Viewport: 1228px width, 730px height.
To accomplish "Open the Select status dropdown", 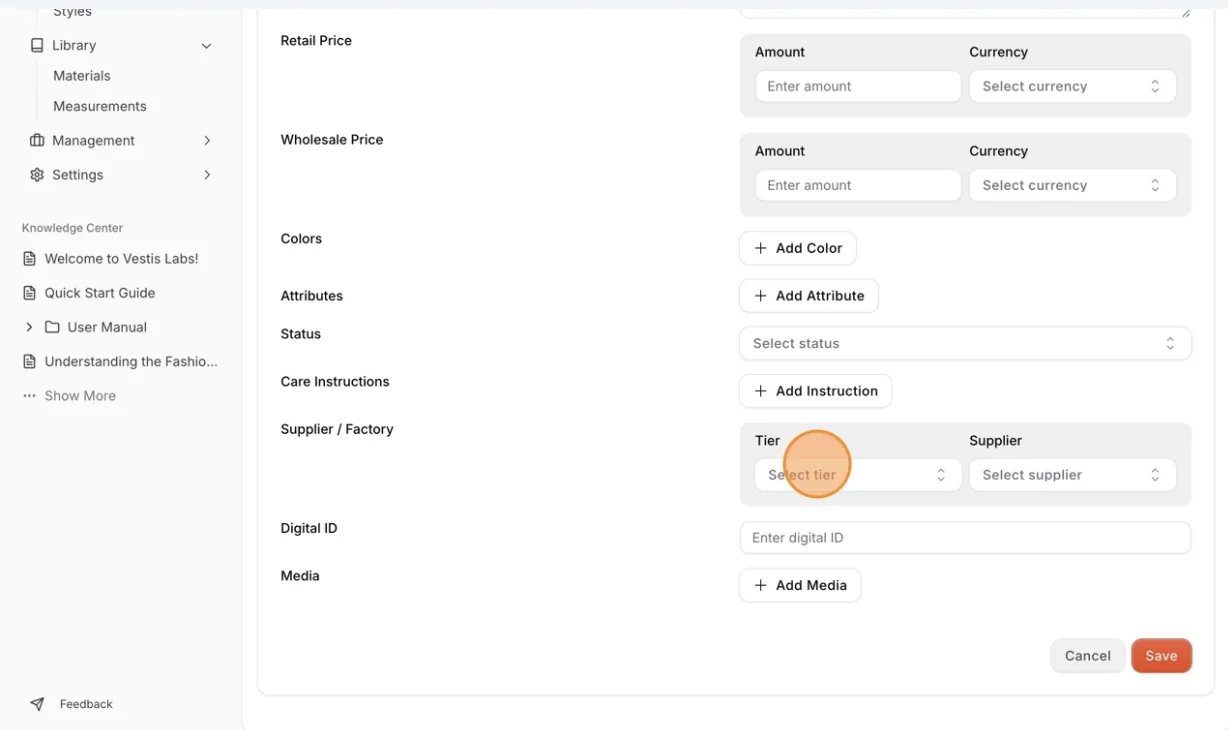I will pyautogui.click(x=965, y=343).
